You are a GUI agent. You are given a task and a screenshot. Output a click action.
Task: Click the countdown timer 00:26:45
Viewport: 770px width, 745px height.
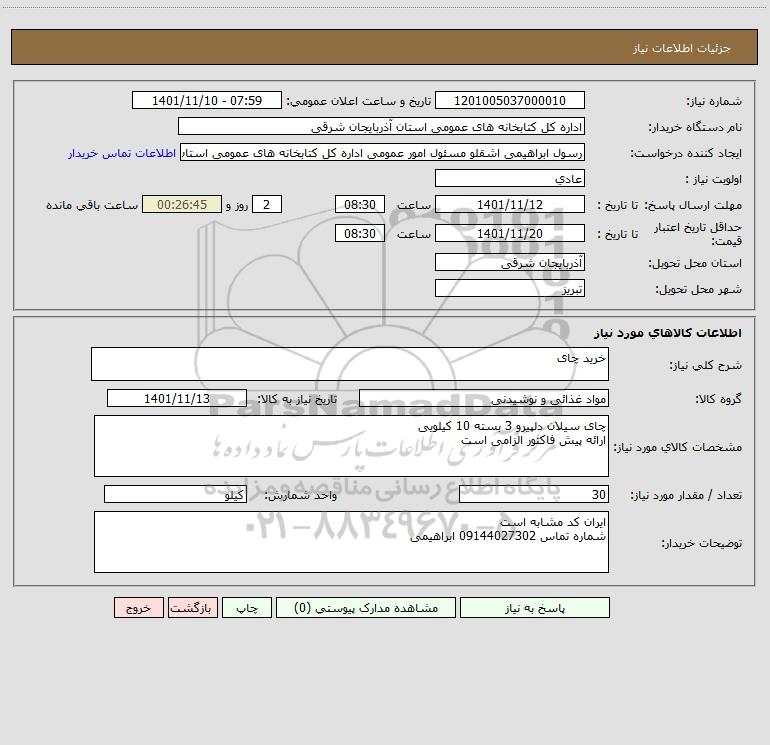coord(182,204)
